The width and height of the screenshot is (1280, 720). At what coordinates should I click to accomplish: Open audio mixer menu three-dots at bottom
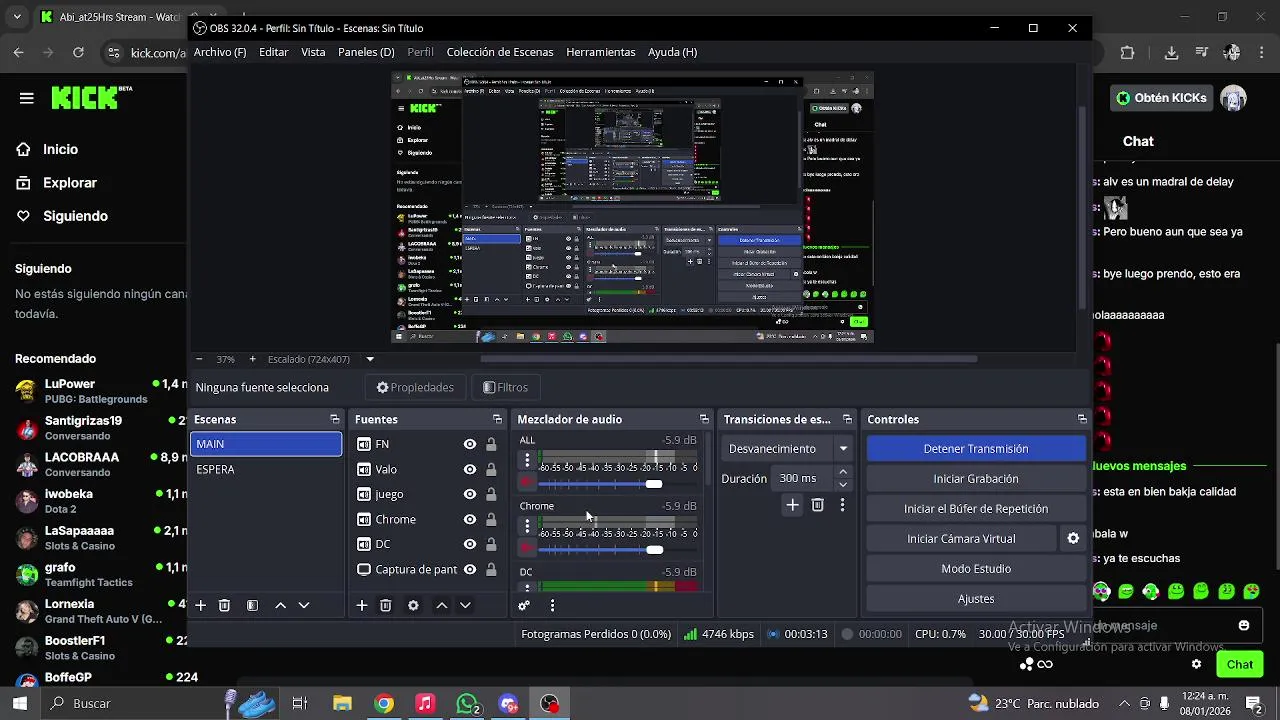(552, 605)
